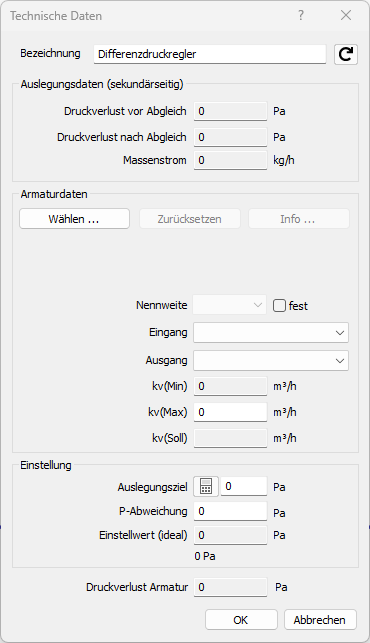370x643 pixels.
Task: Cancel via the Abbrechen button
Action: coord(320,620)
